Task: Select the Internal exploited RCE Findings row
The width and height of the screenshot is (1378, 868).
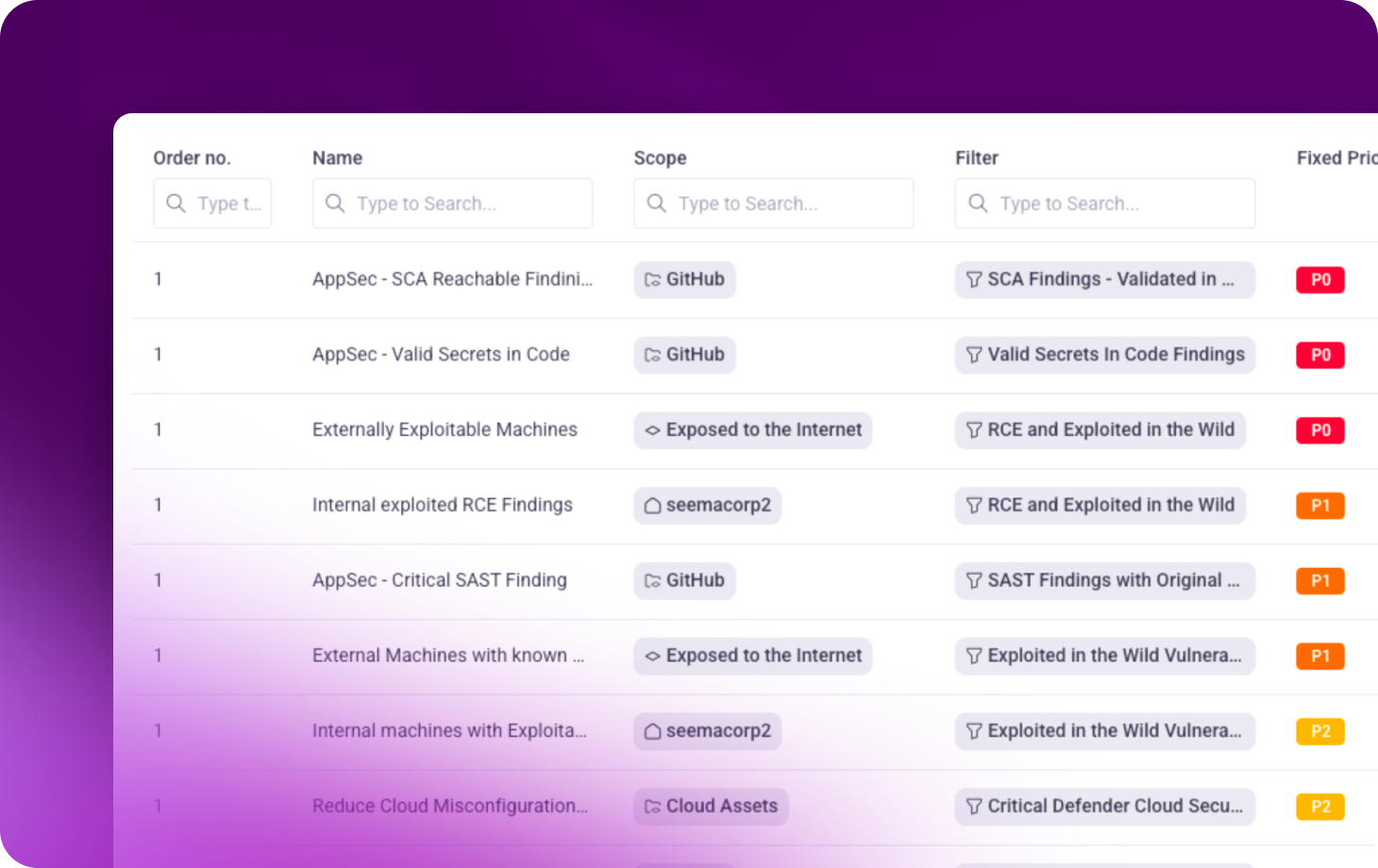Action: (x=442, y=506)
